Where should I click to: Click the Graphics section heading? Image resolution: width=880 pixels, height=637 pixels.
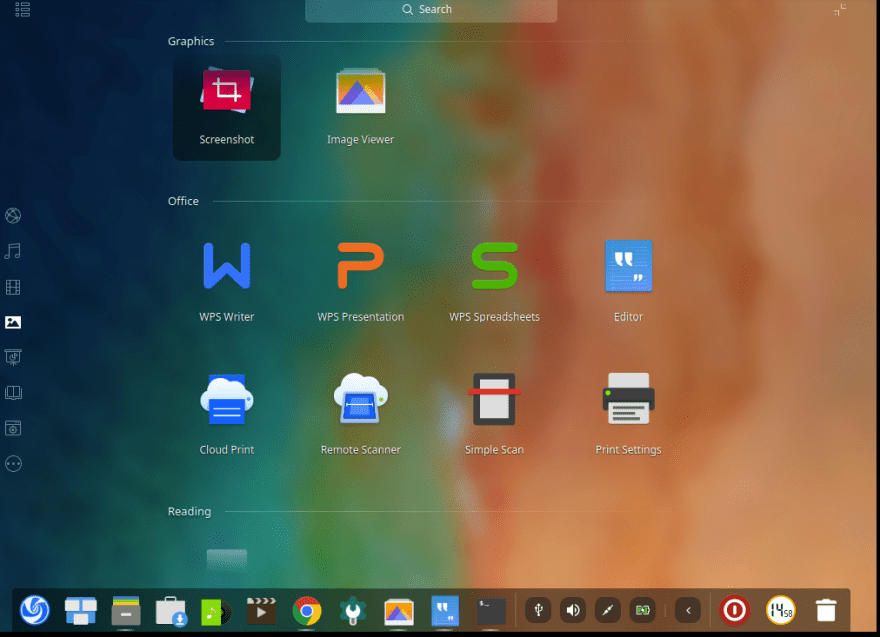(191, 41)
